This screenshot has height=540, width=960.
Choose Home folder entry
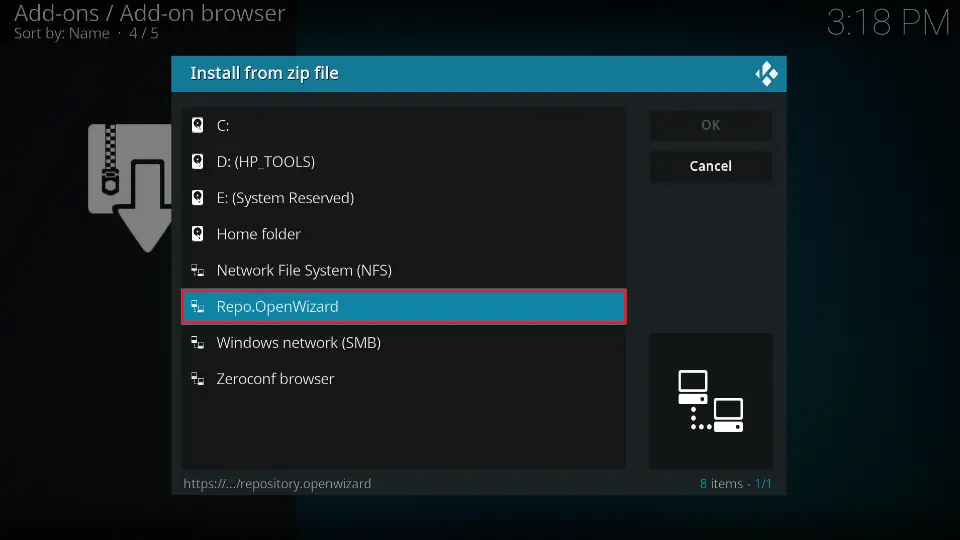pyautogui.click(x=403, y=234)
